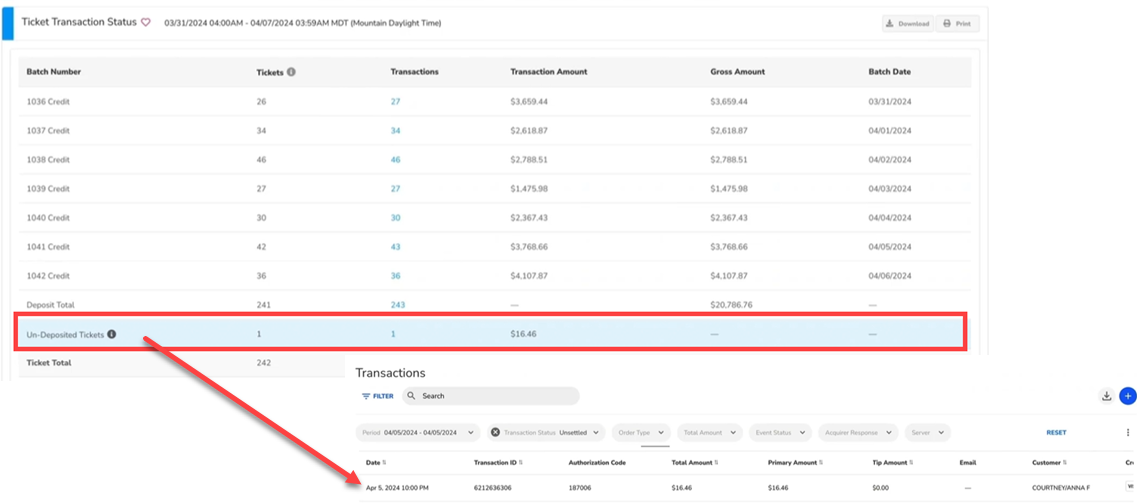1137x504 pixels.
Task: Open the 43 transactions link for batch 1041
Action: (x=396, y=246)
